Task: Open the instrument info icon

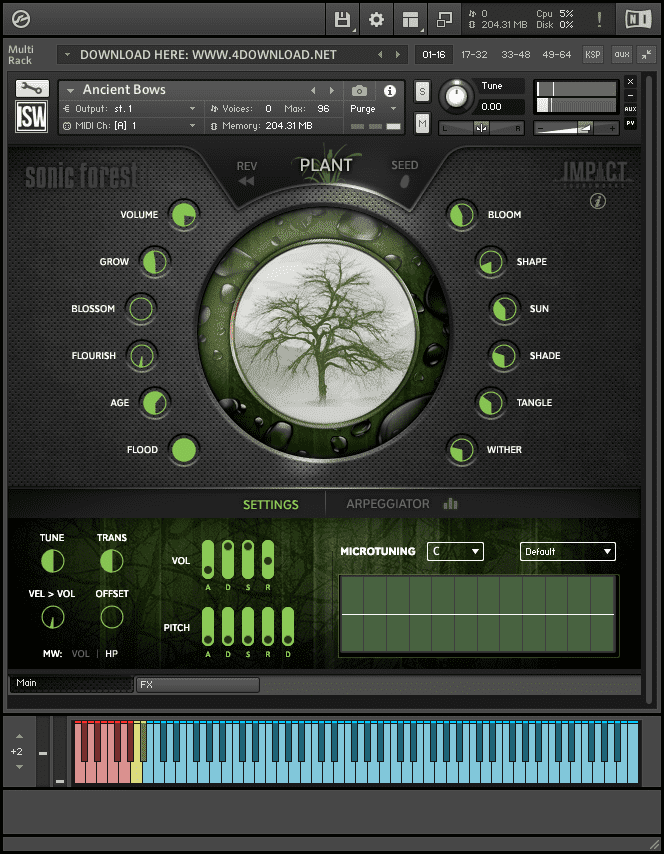Action: [389, 91]
